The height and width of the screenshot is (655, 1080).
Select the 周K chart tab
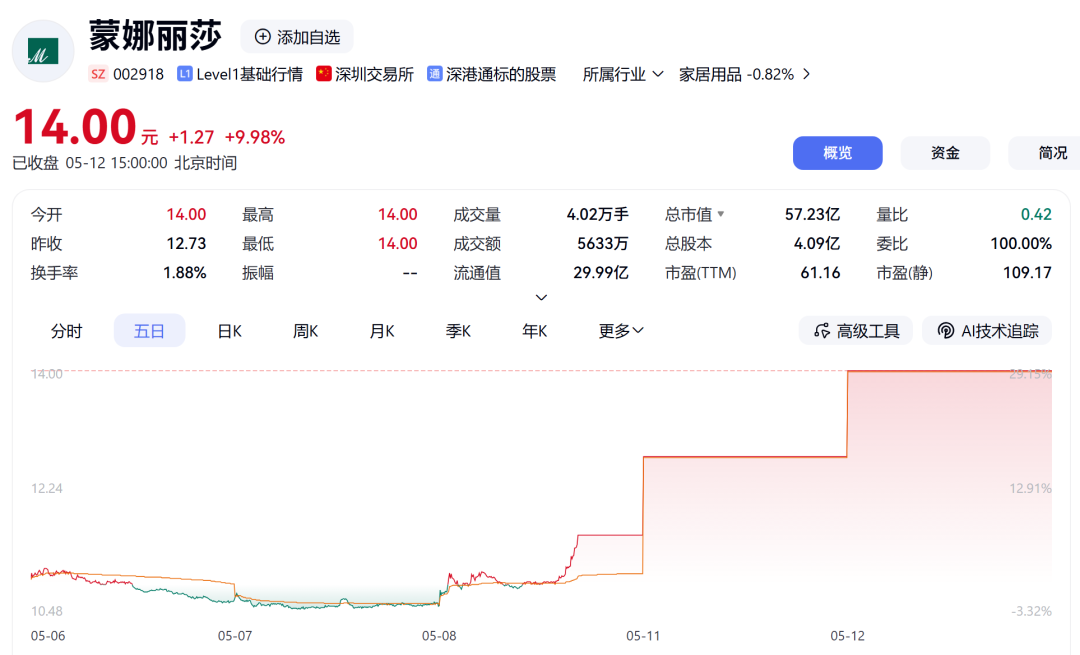pyautogui.click(x=305, y=331)
